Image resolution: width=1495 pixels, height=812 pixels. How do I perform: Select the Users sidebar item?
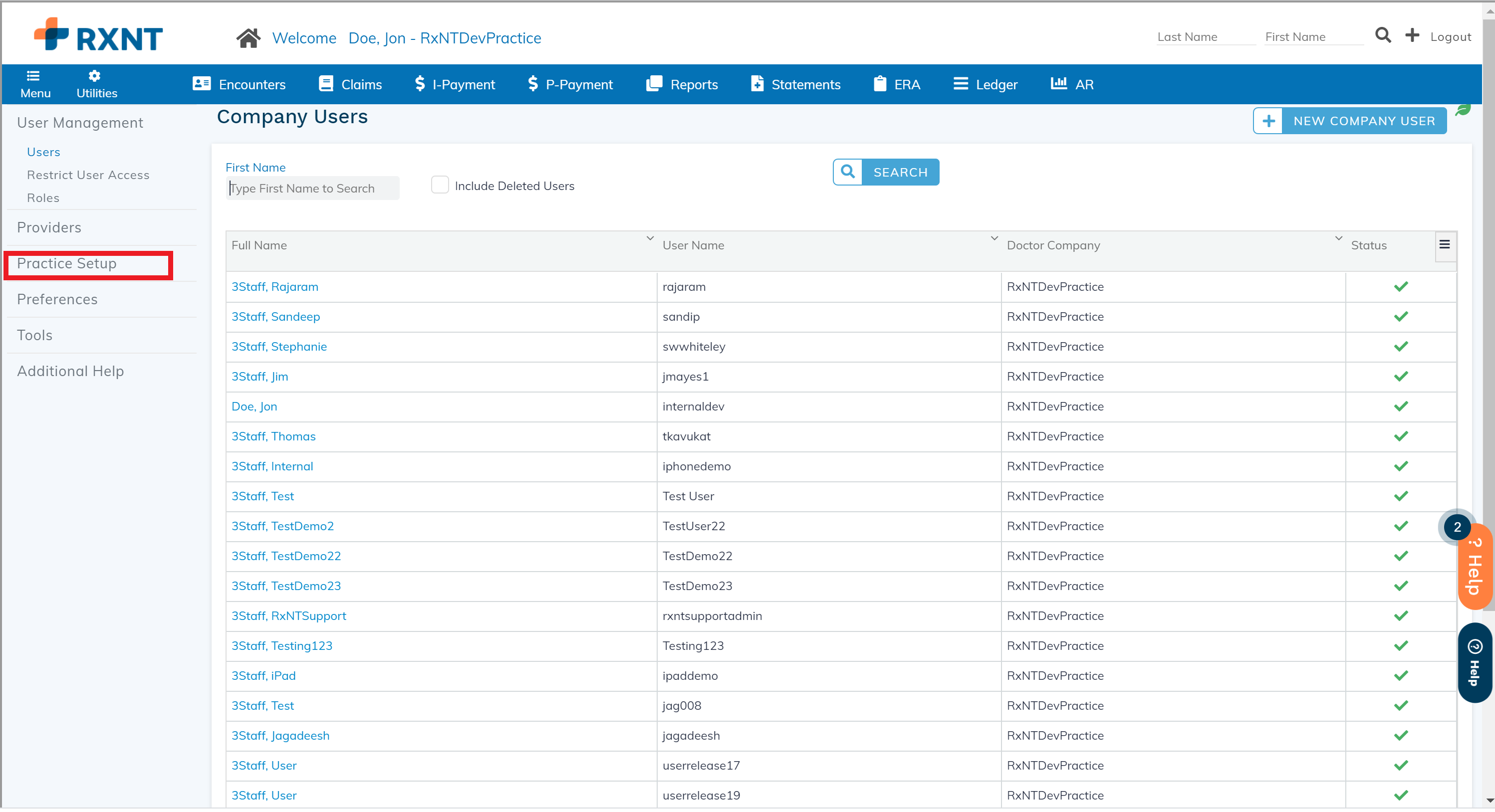43,152
